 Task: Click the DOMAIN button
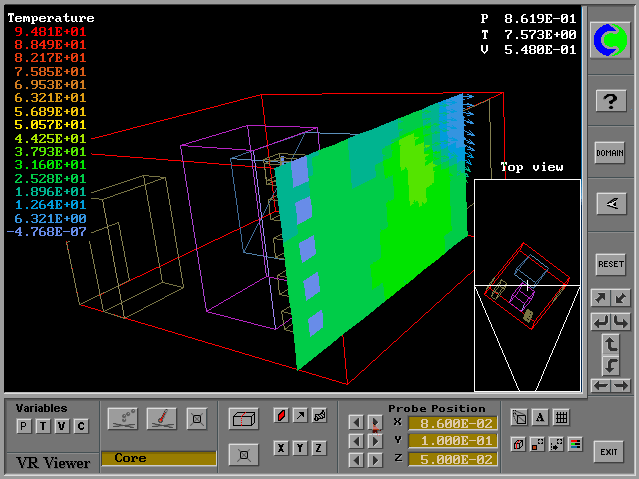point(610,153)
